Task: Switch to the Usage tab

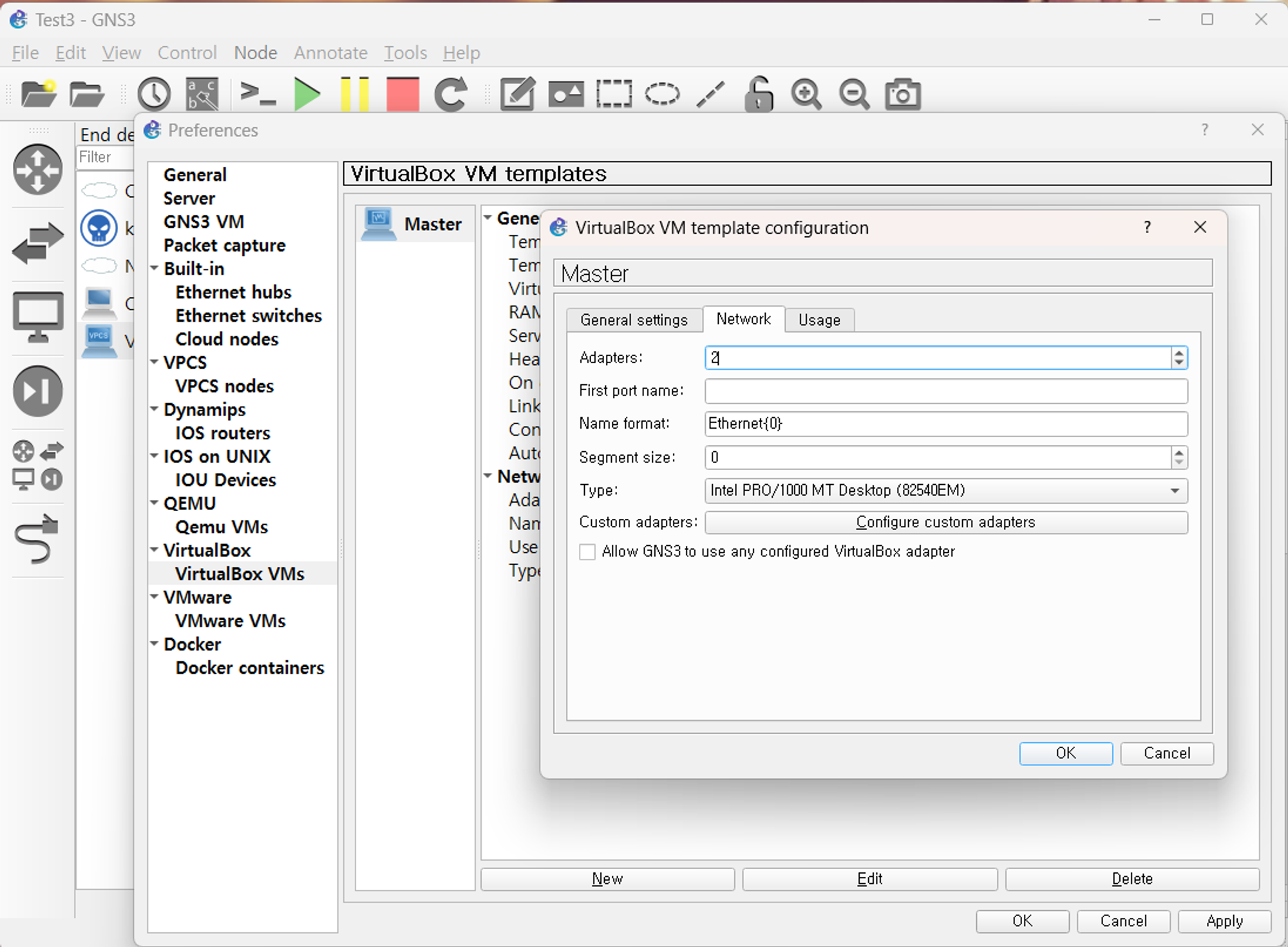Action: (x=819, y=320)
